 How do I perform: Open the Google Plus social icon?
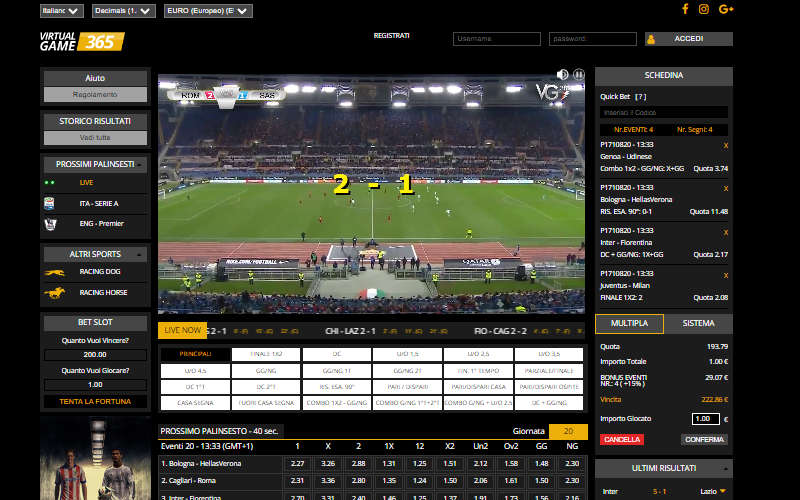click(726, 9)
